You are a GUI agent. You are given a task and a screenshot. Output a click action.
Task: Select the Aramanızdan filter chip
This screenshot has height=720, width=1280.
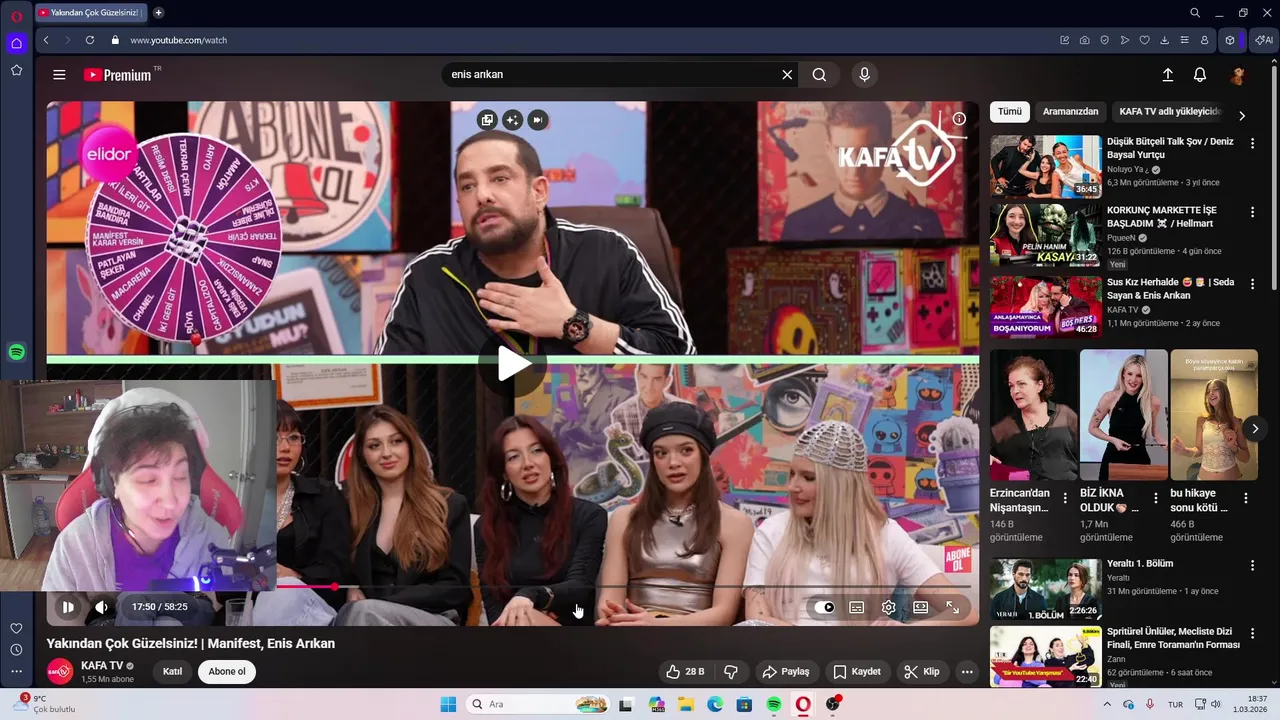pos(1070,112)
